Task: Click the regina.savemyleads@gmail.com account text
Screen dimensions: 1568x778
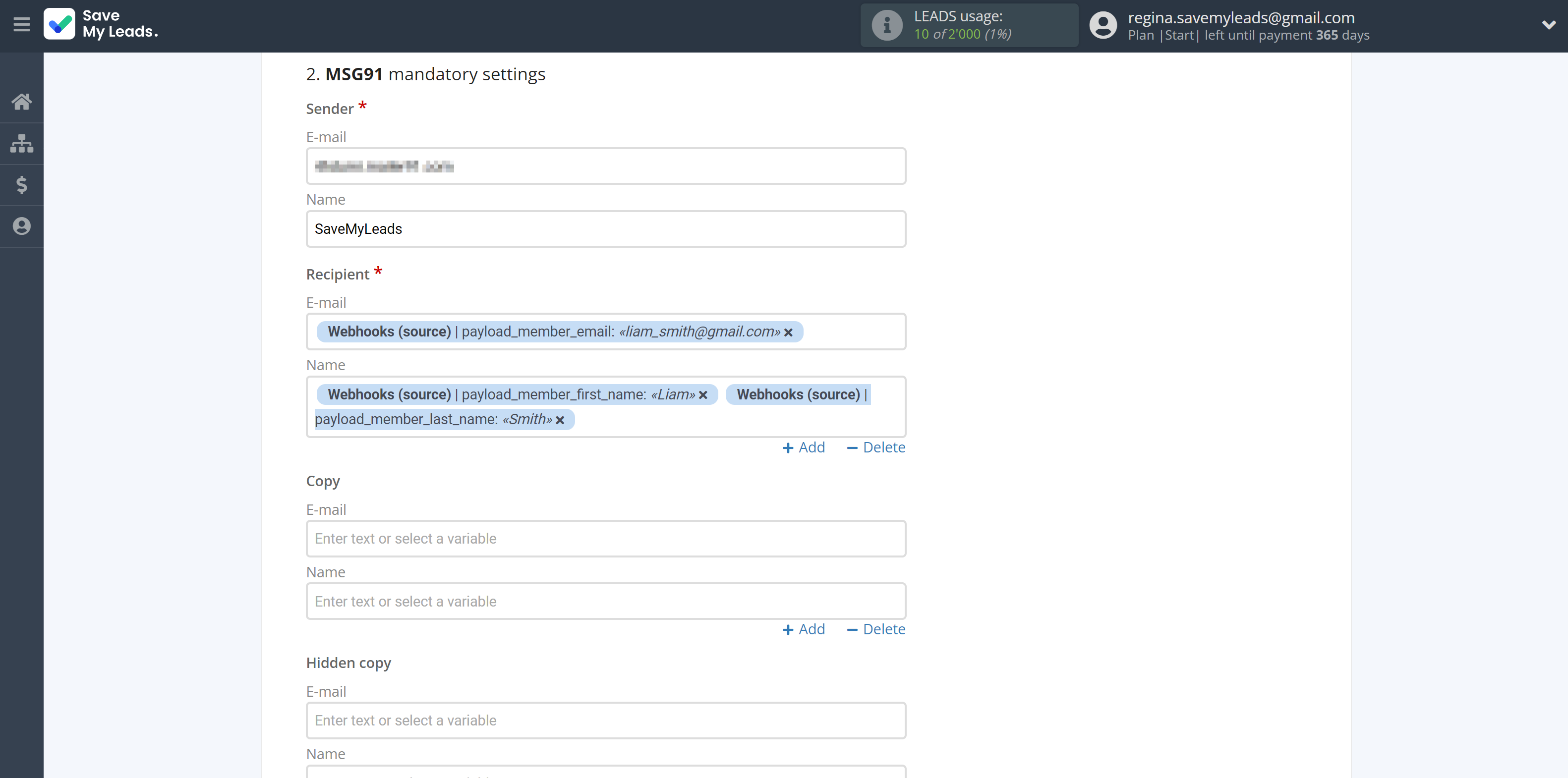Action: [x=1241, y=18]
